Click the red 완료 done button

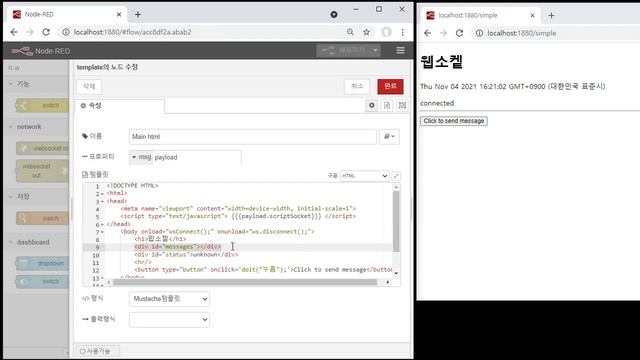point(390,86)
